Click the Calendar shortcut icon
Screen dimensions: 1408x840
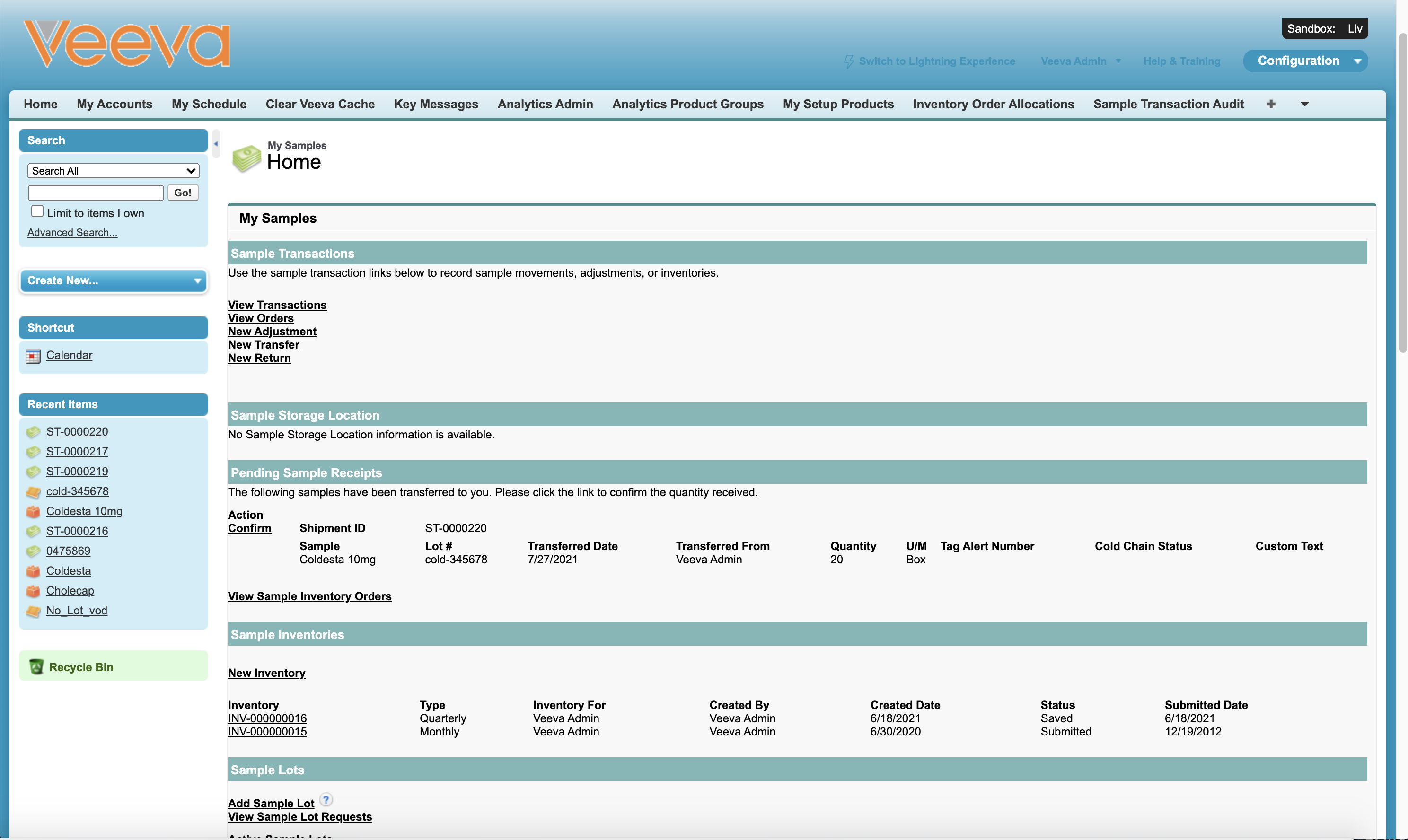coord(34,356)
